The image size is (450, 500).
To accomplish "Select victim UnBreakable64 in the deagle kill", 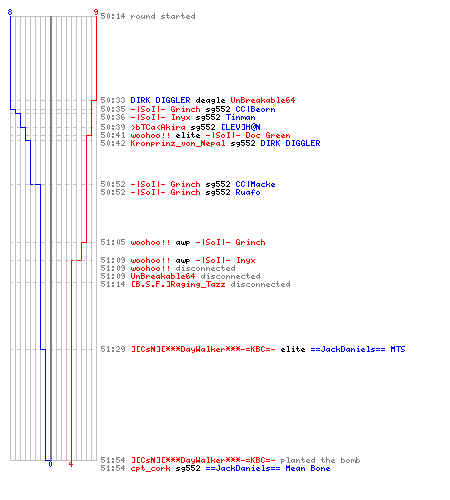I will click(x=263, y=100).
